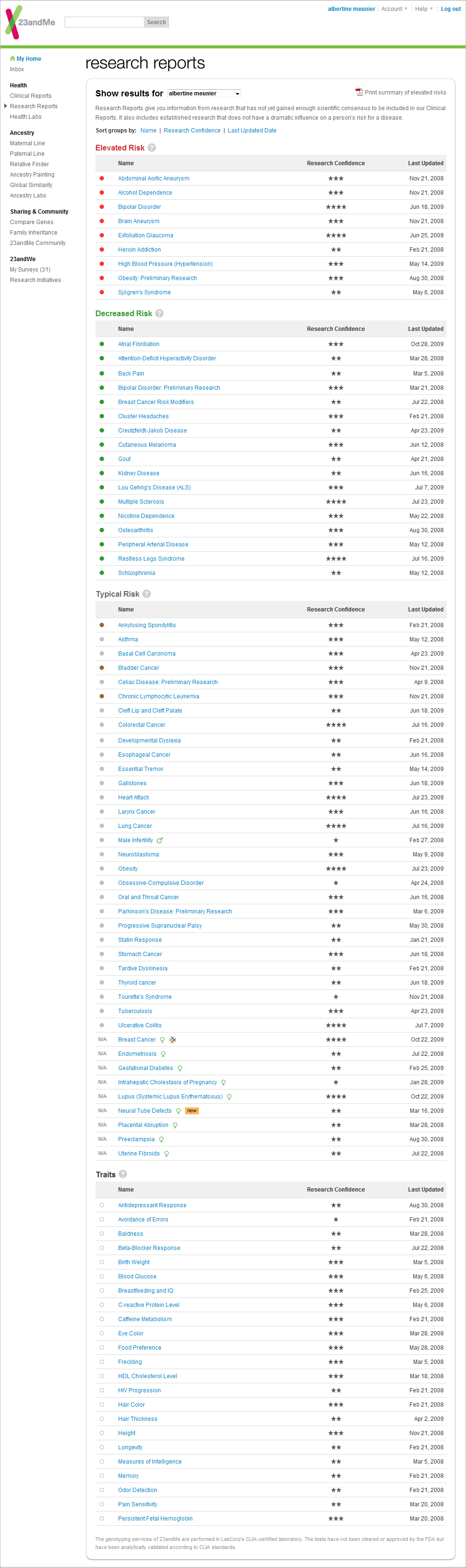This screenshot has width=466, height=1568.
Task: Click the Search button
Action: point(156,22)
